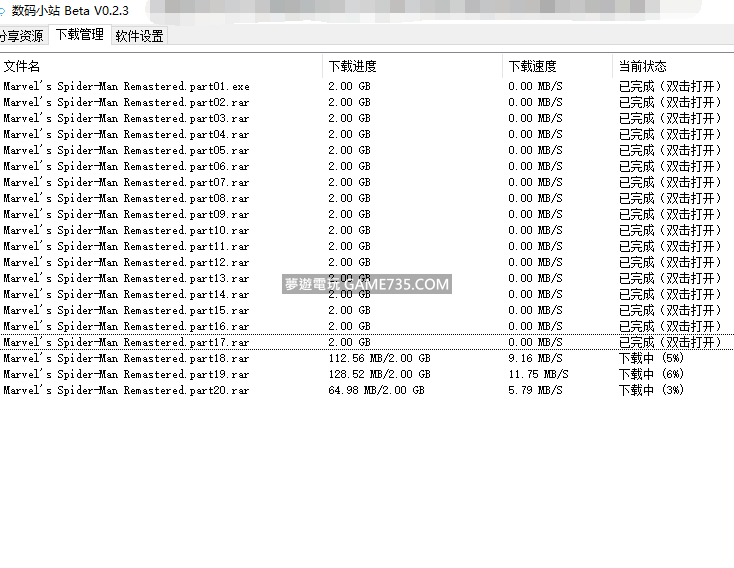This screenshot has height=568, width=734.
Task: Sort by the 下载速度 column header
Action: [532, 66]
